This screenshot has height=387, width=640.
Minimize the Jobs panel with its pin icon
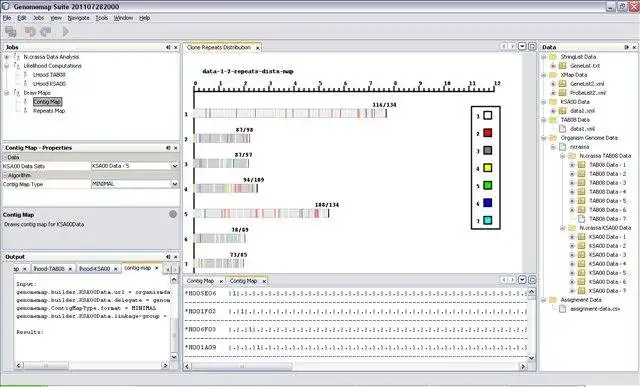(168, 47)
